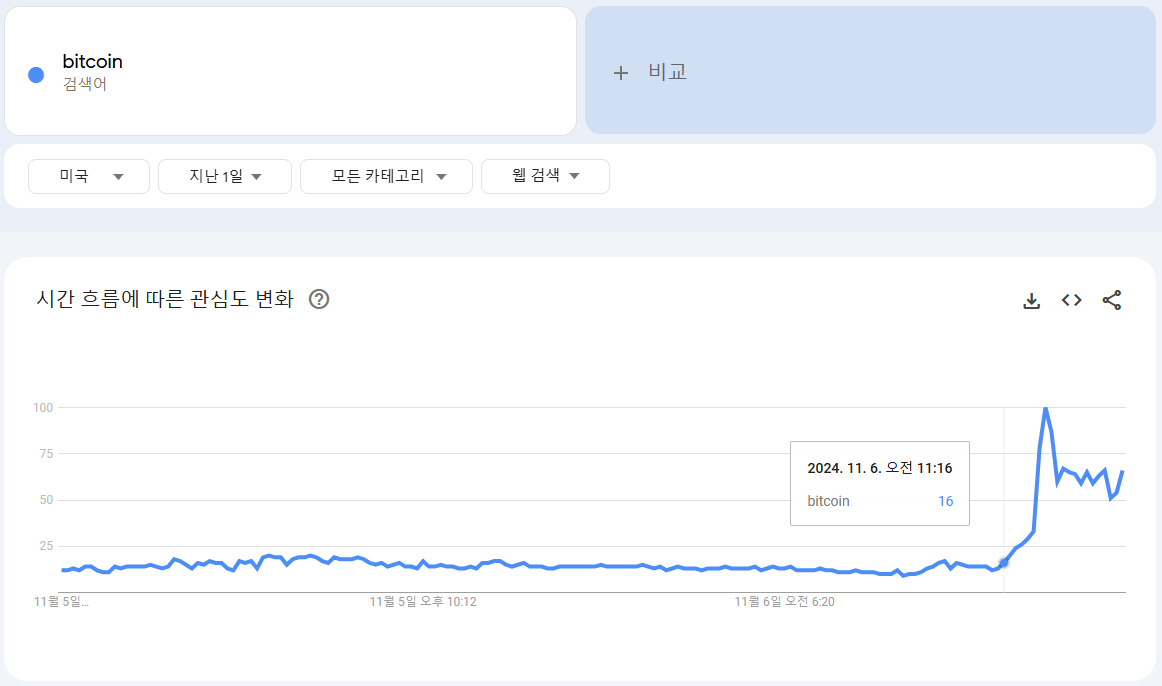1162x686 pixels.
Task: Click the dropdown arrow next to 미국
Action: coord(118,177)
